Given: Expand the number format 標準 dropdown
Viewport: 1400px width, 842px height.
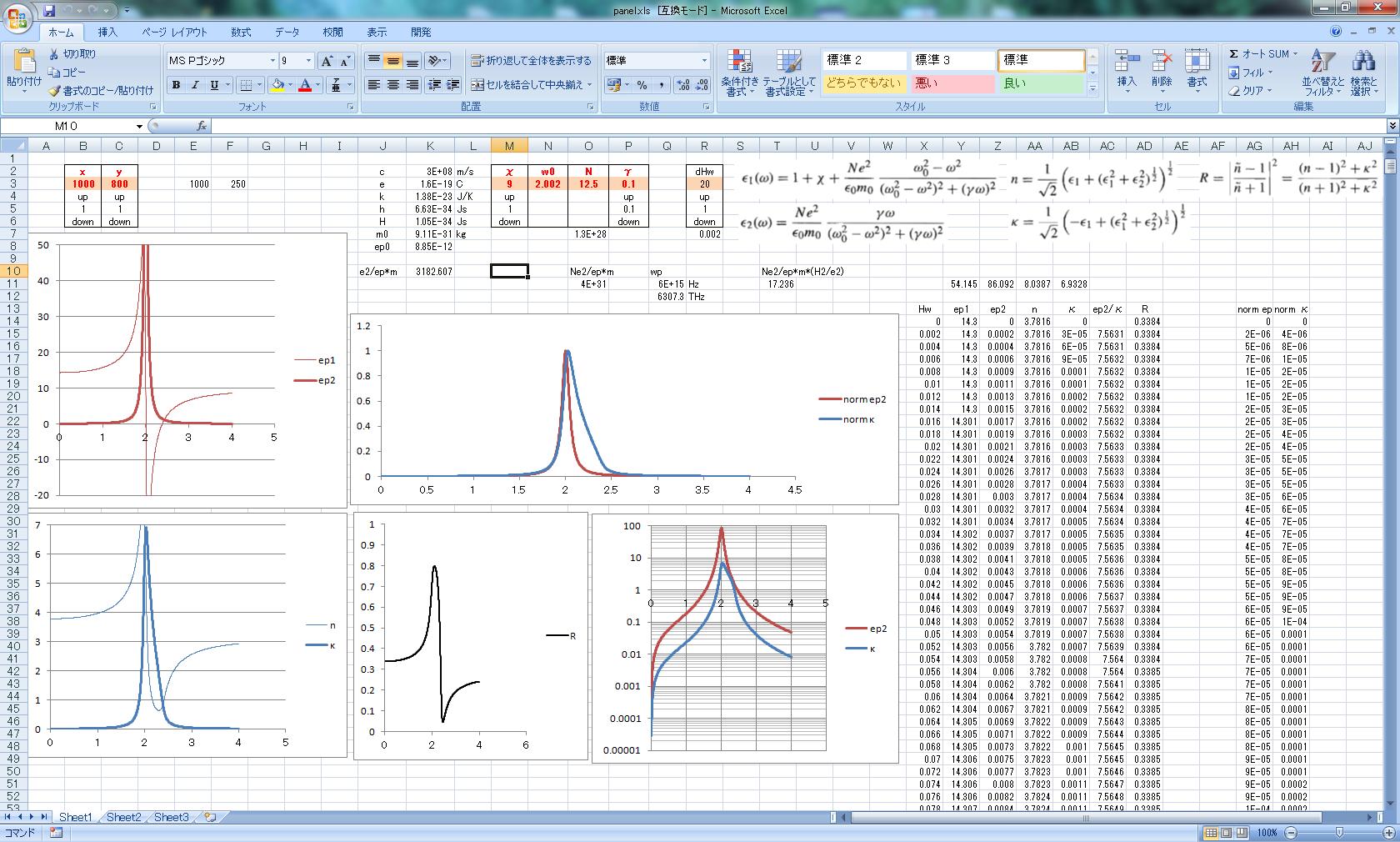Looking at the screenshot, I should 704,61.
